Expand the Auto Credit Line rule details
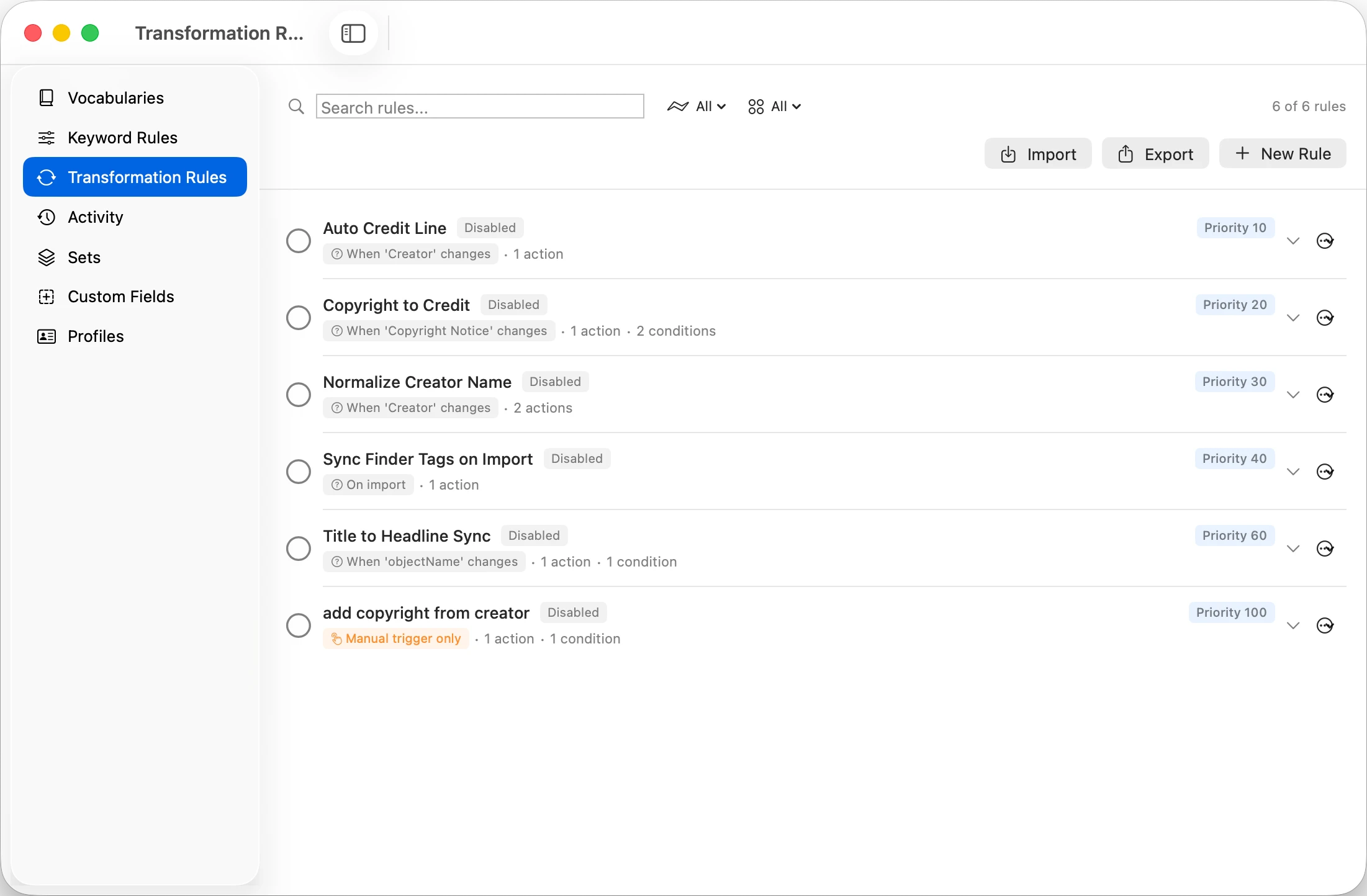Viewport: 1367px width, 896px height. (x=1293, y=241)
